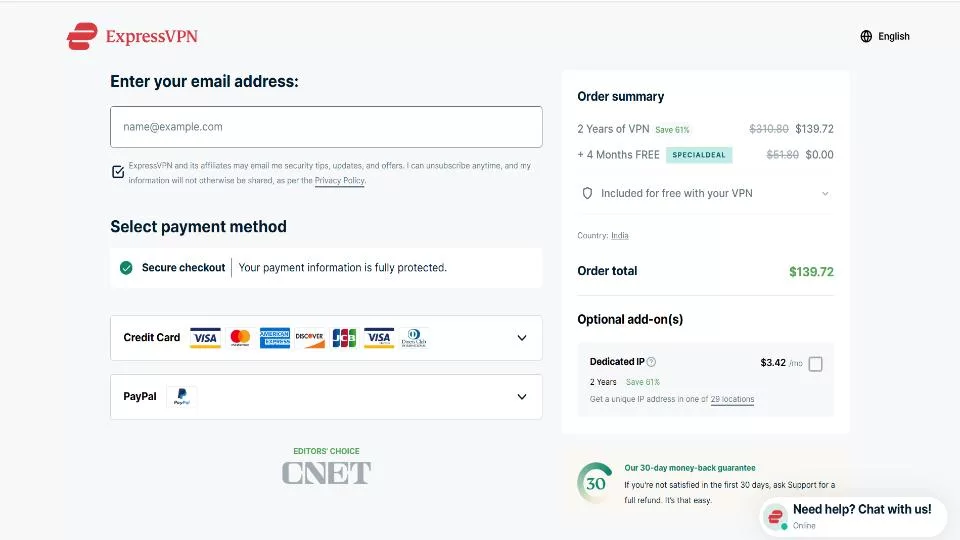Click the Dedicated IP help question icon

[x=651, y=362]
